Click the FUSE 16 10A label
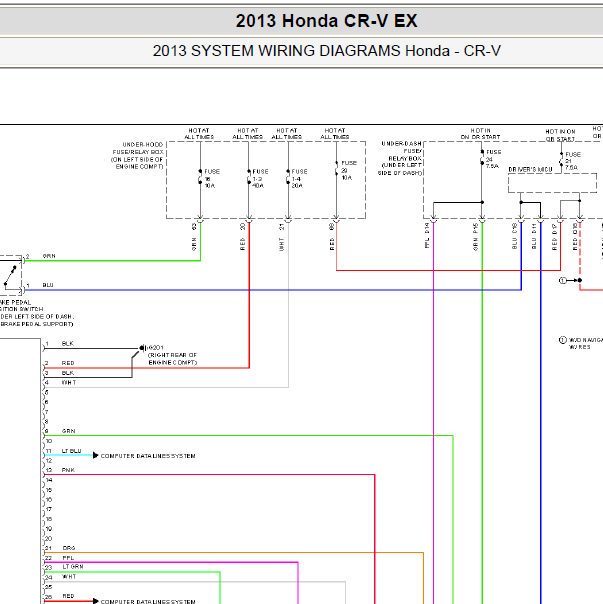The width and height of the screenshot is (603, 604). (212, 178)
